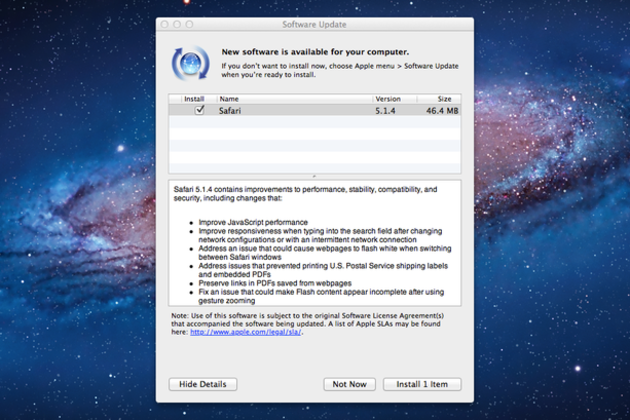Sort updates by Size column header

(440, 99)
